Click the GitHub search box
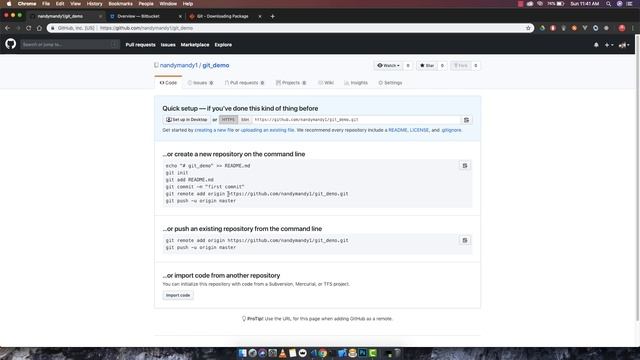Image resolution: width=640 pixels, height=360 pixels. 70,44
